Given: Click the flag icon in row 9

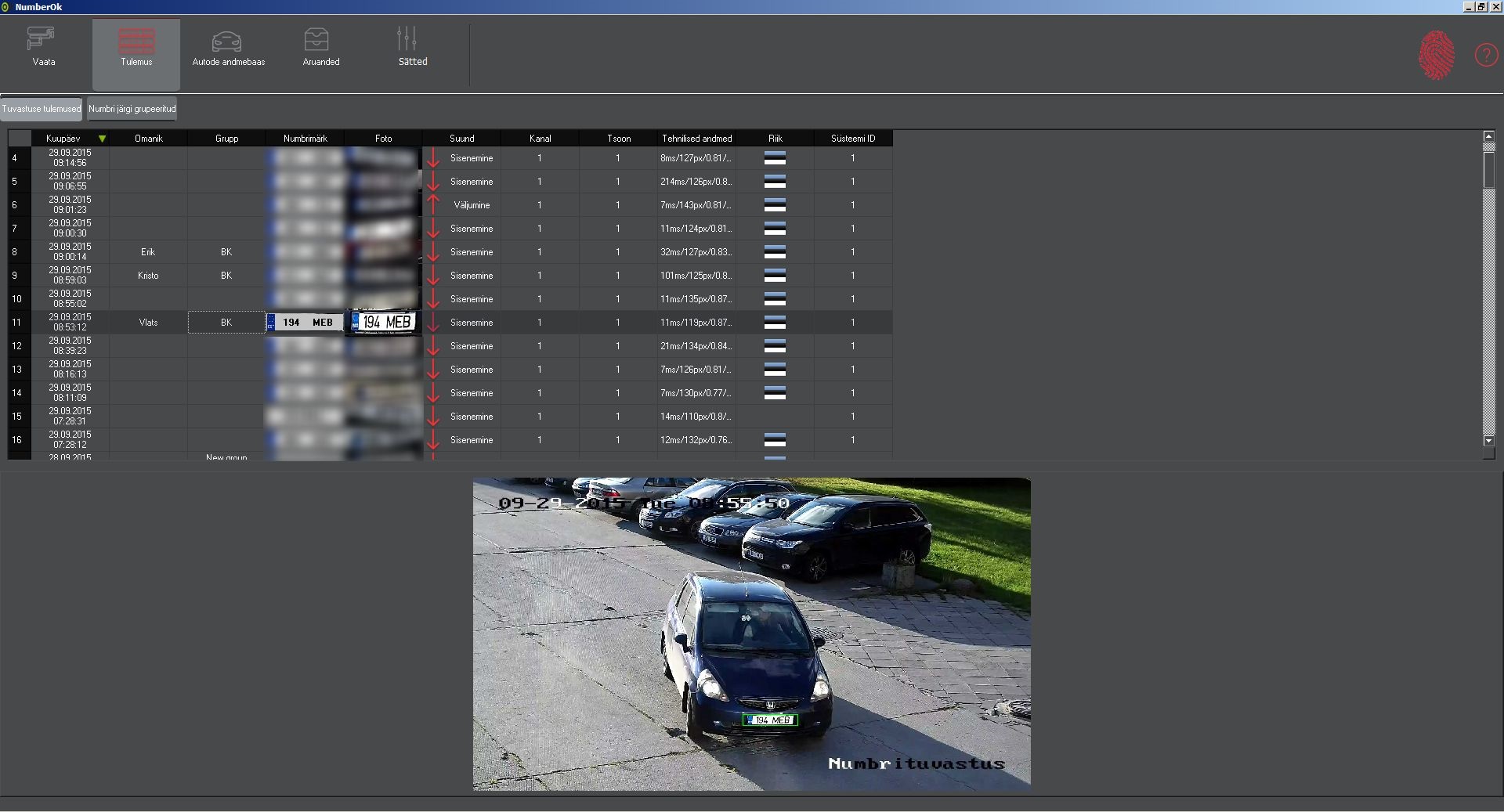Looking at the screenshot, I should click(775, 276).
